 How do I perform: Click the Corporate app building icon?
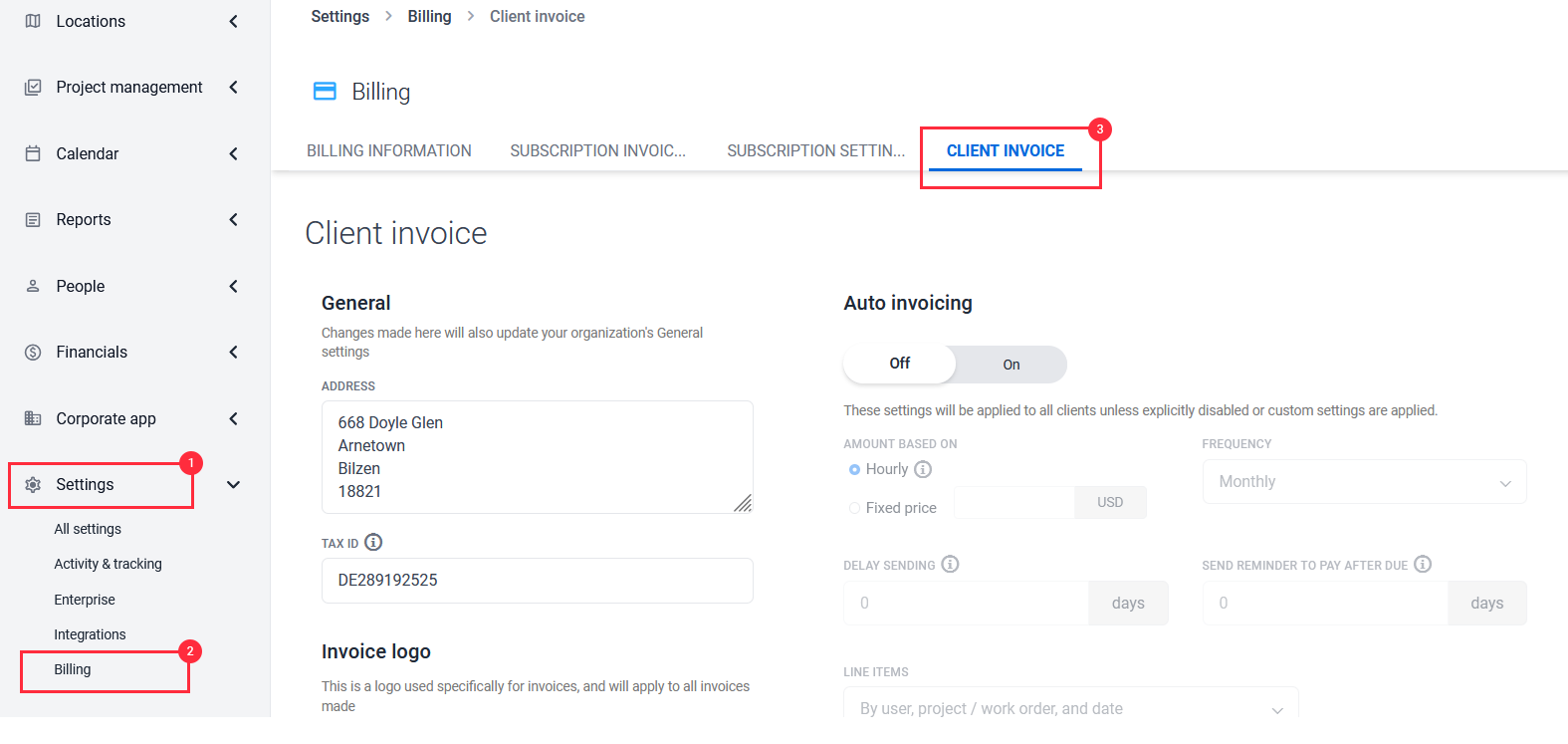tap(33, 418)
